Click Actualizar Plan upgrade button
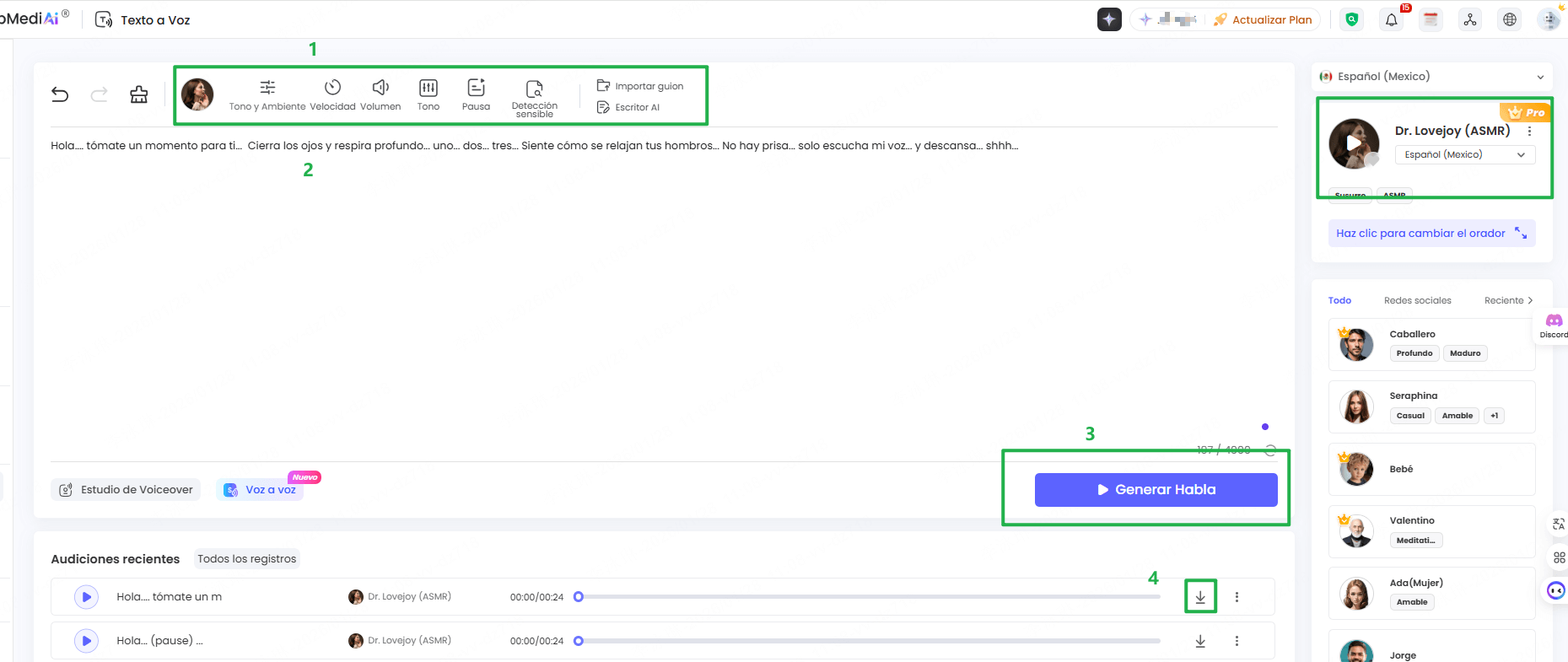Image resolution: width=1568 pixels, height=662 pixels. pyautogui.click(x=1262, y=19)
